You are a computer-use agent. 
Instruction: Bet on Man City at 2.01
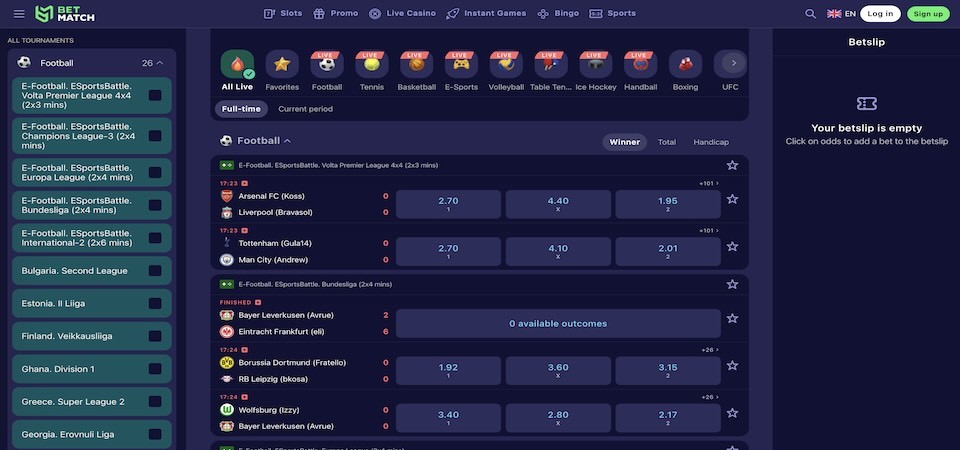pos(667,251)
